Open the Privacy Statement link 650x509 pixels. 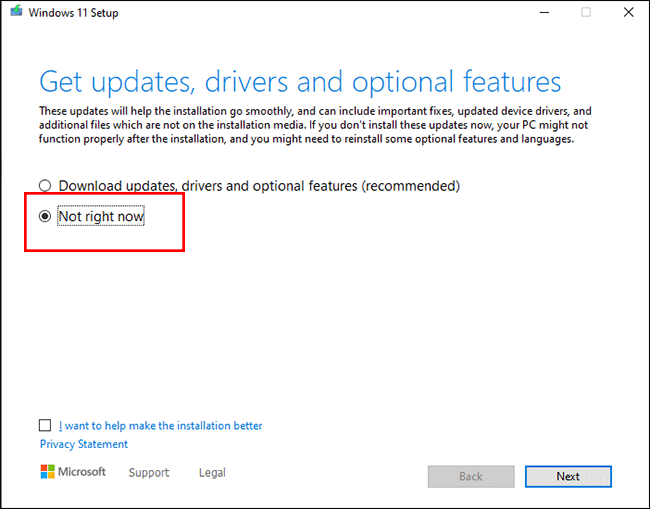point(84,444)
